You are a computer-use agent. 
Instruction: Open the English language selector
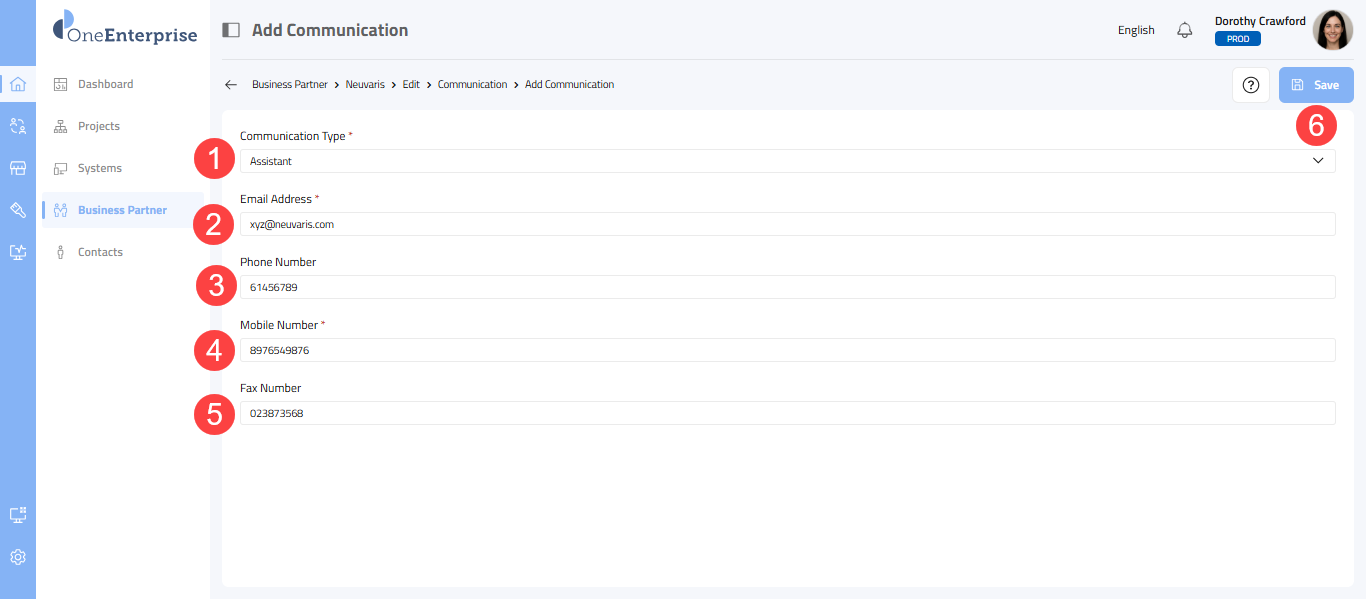click(1136, 30)
